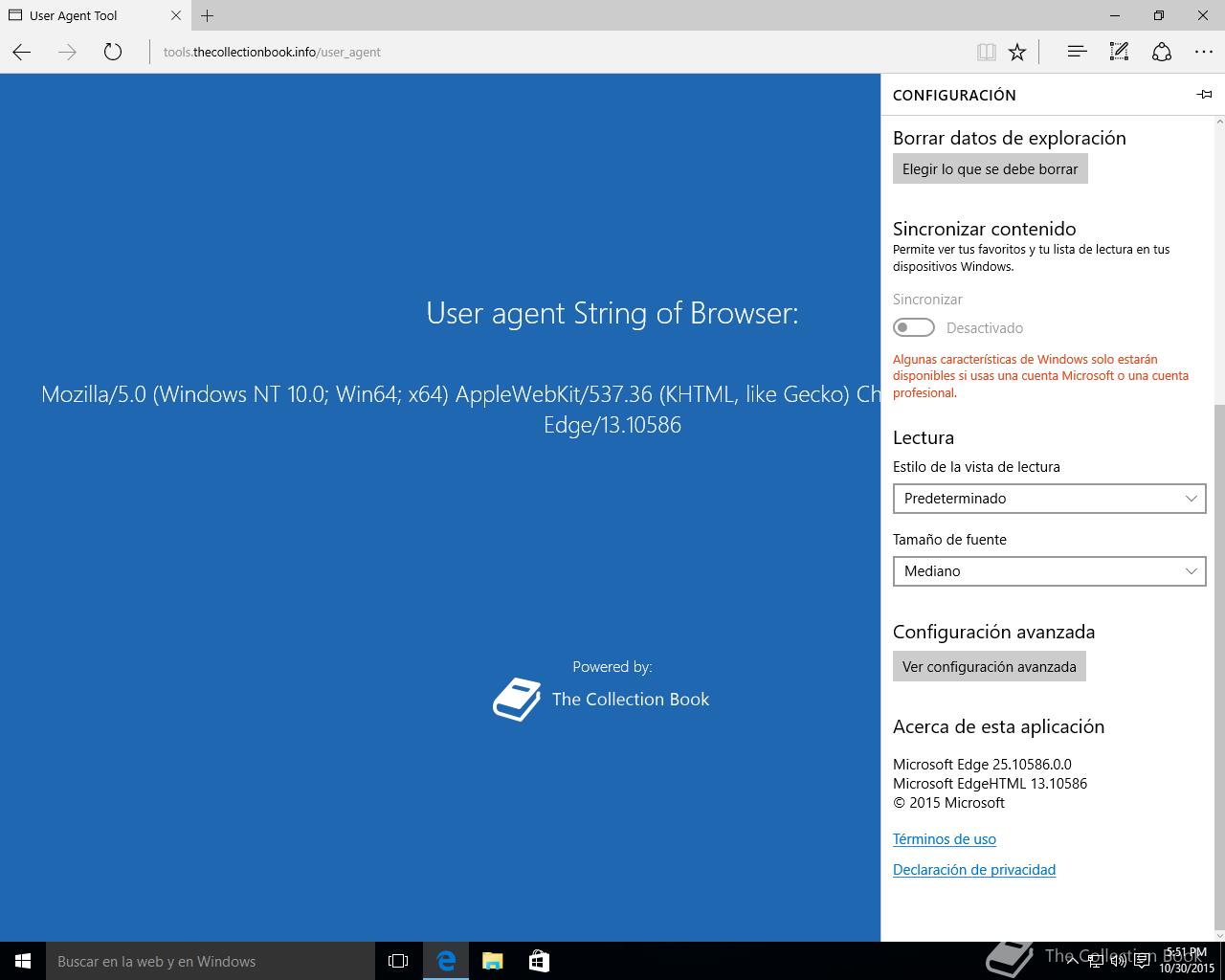The height and width of the screenshot is (980, 1225).
Task: Click the Desactivado label
Action: (985, 328)
